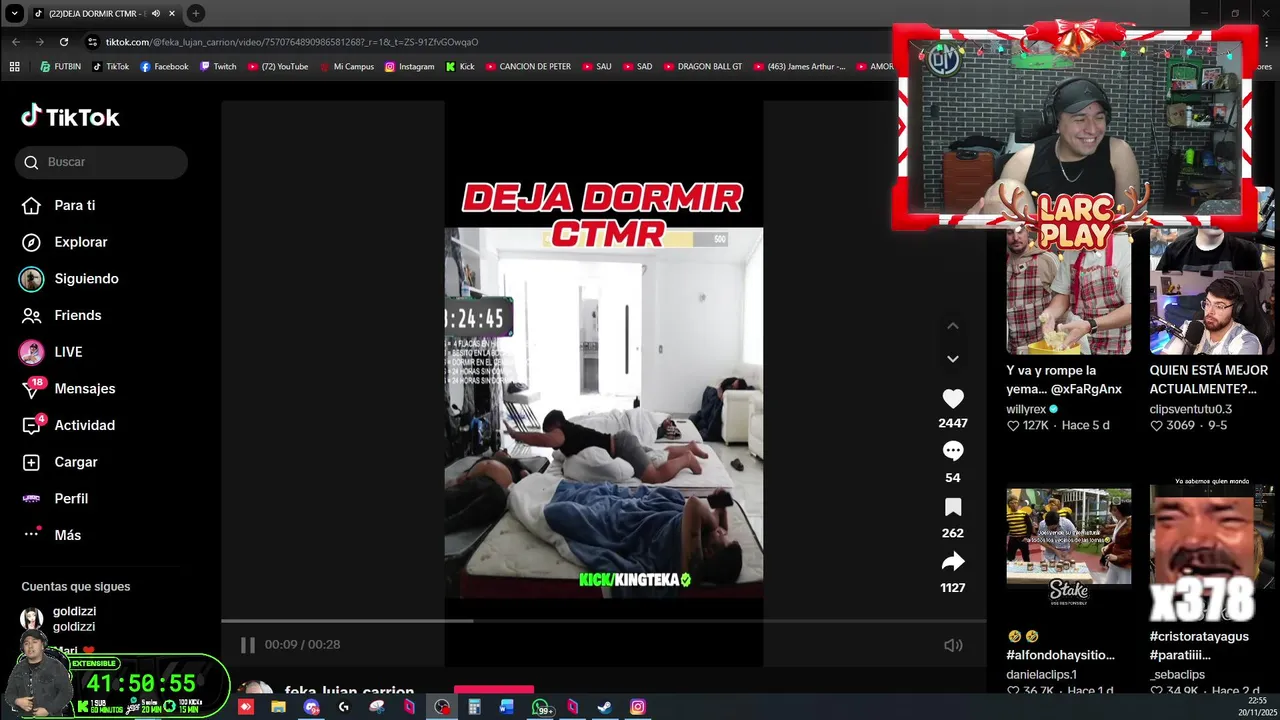The image size is (1280, 720).
Task: Open Actividad notifications
Action: [x=68, y=425]
